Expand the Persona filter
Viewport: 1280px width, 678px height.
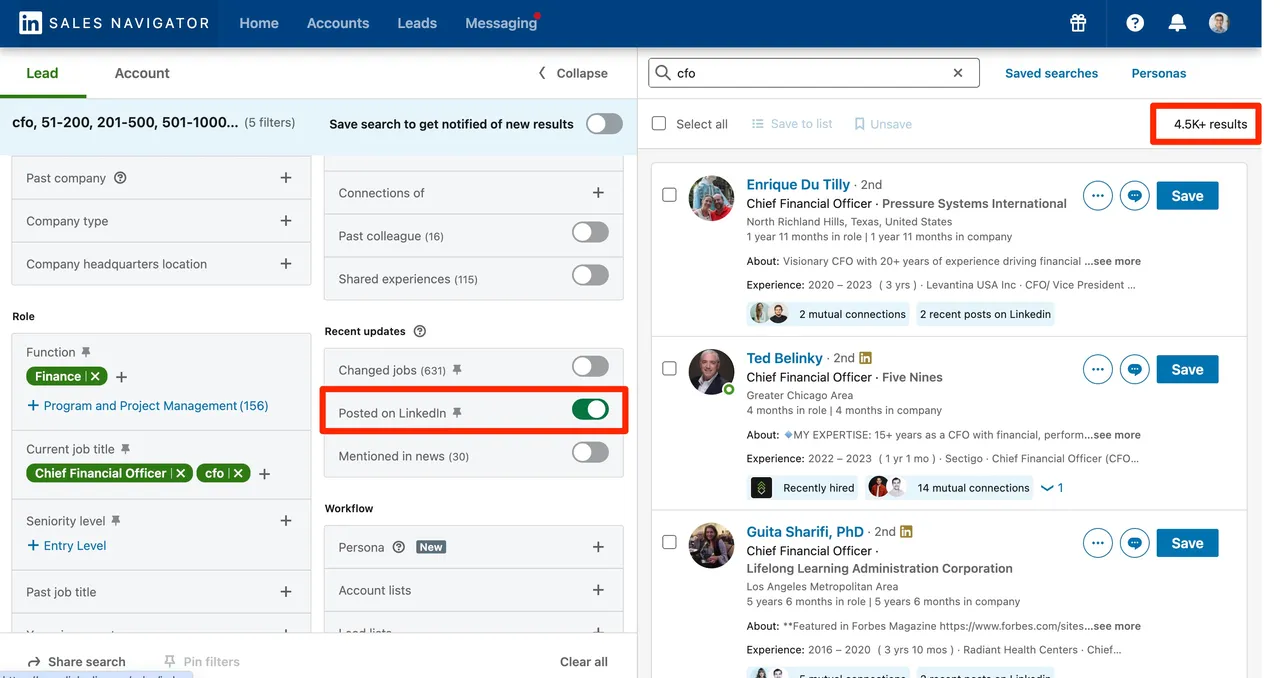coord(598,547)
